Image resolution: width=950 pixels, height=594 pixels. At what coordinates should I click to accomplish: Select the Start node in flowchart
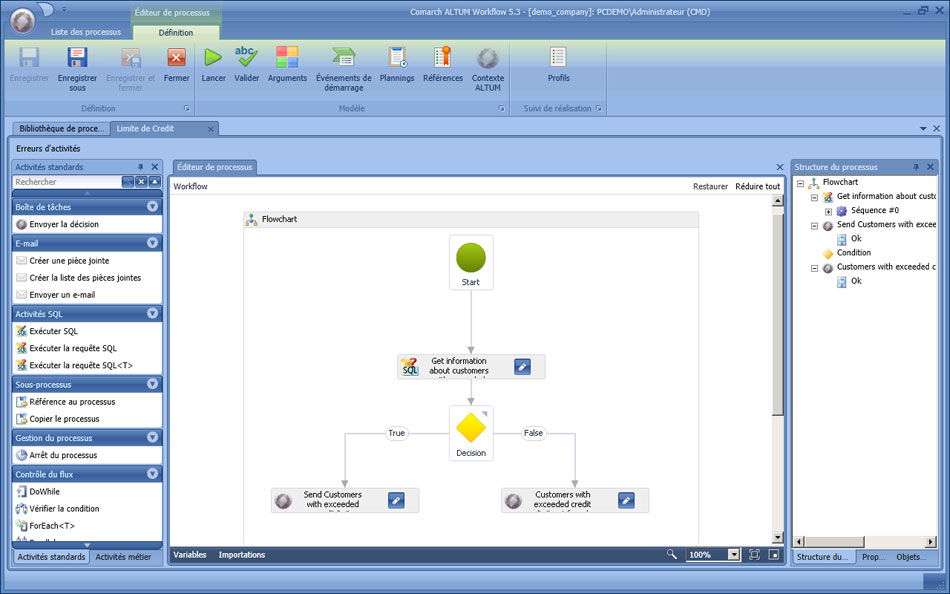471,262
